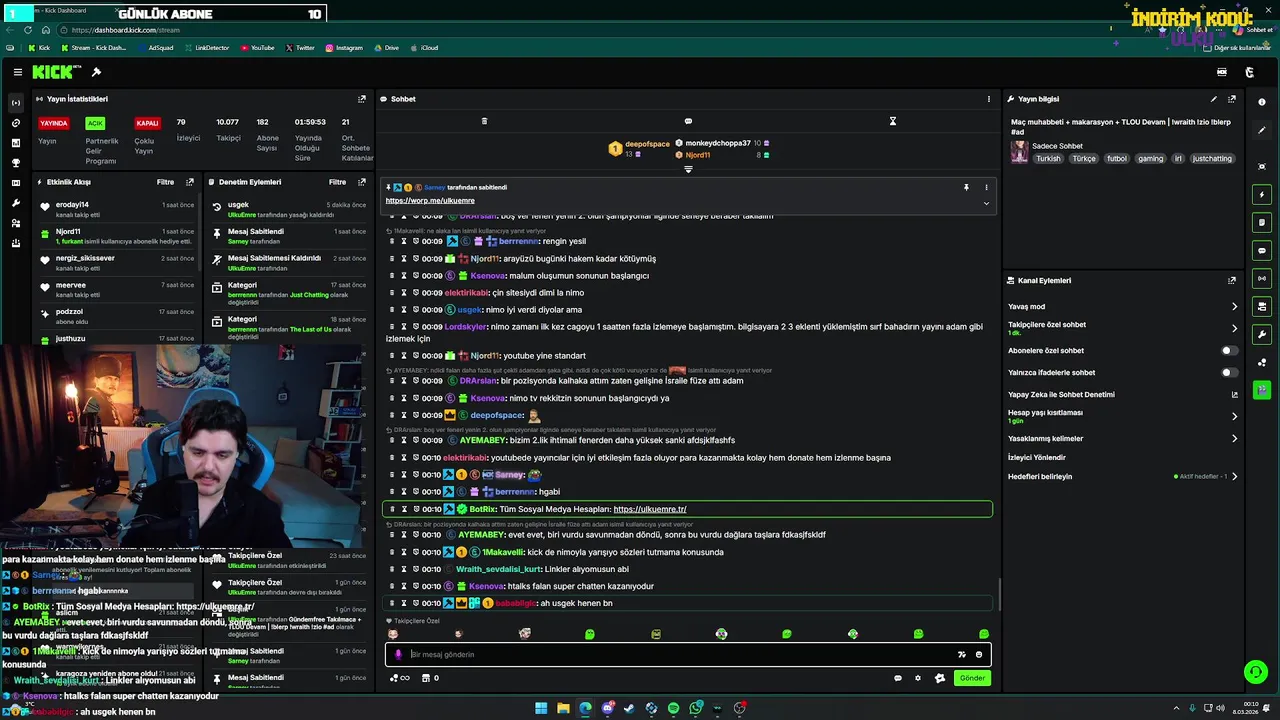Click the justchatting tag chip
This screenshot has width=1280, height=720.
pyautogui.click(x=1212, y=159)
